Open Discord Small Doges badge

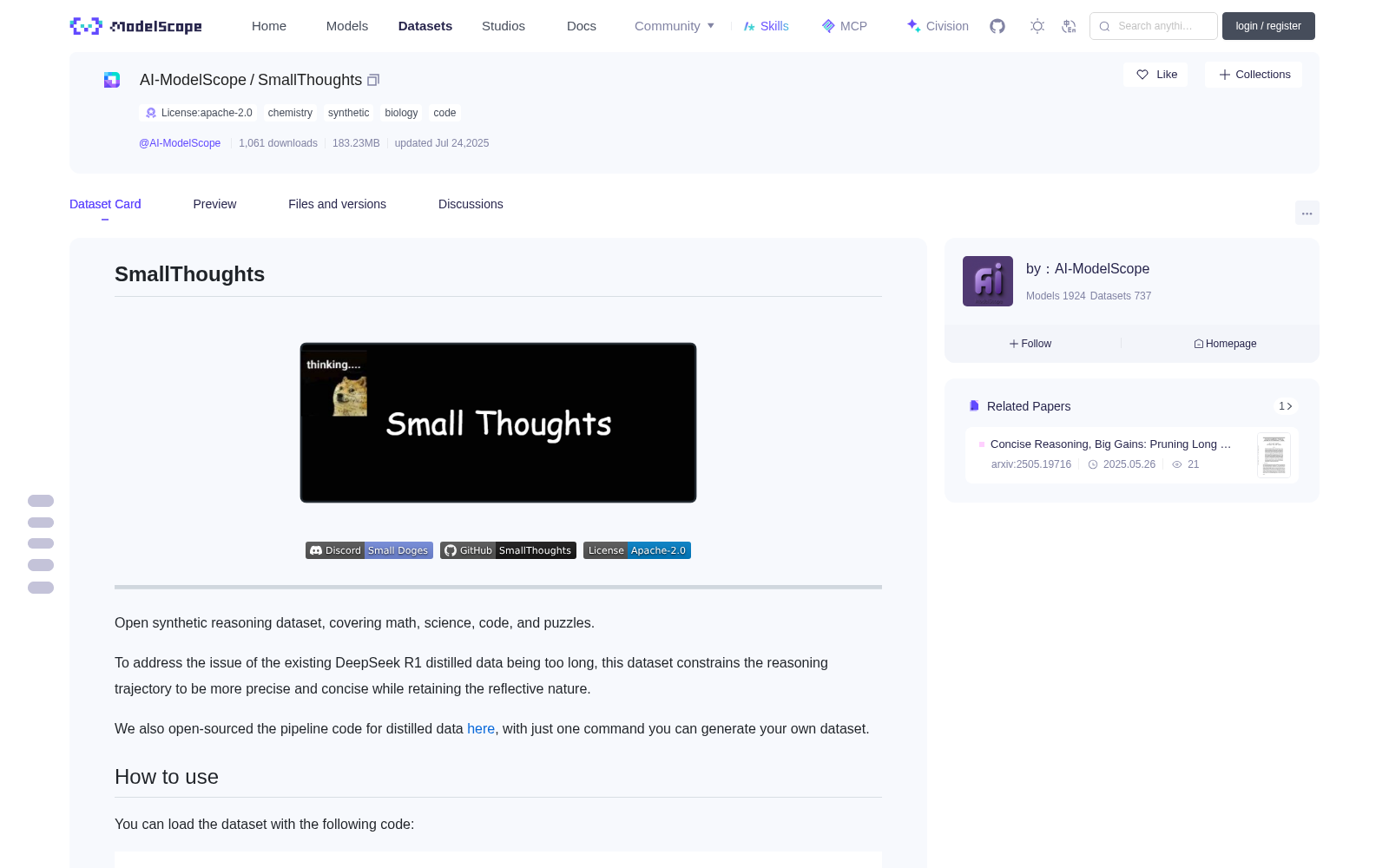[369, 550]
